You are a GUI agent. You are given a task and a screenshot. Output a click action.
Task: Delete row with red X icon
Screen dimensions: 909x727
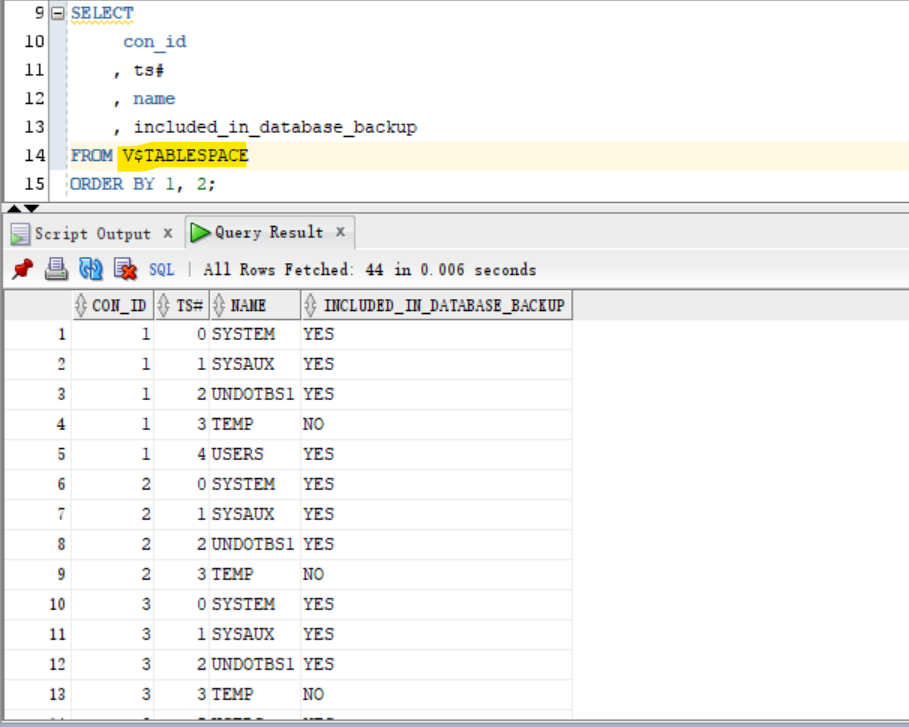click(x=125, y=269)
